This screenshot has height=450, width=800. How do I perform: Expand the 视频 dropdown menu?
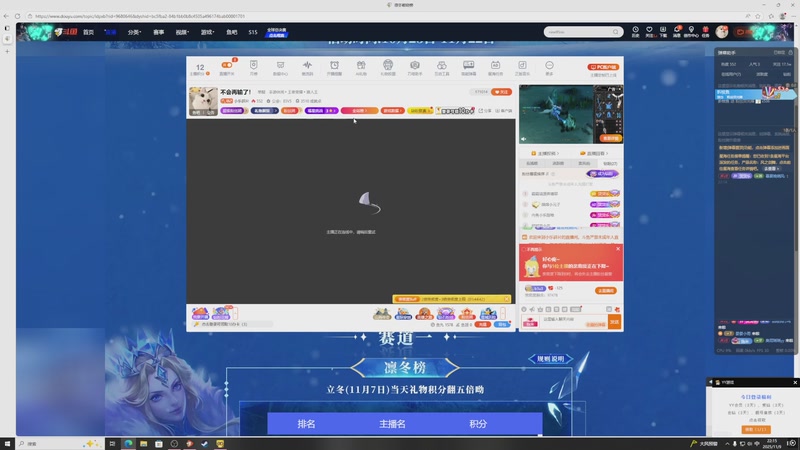tap(182, 32)
